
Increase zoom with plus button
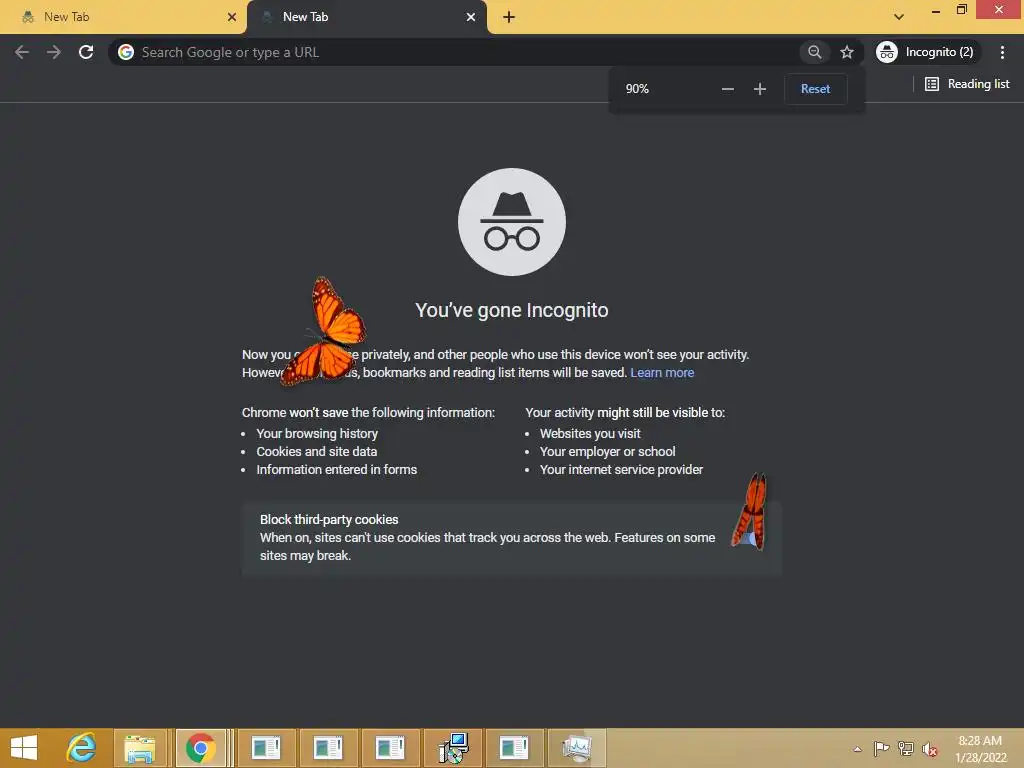760,89
